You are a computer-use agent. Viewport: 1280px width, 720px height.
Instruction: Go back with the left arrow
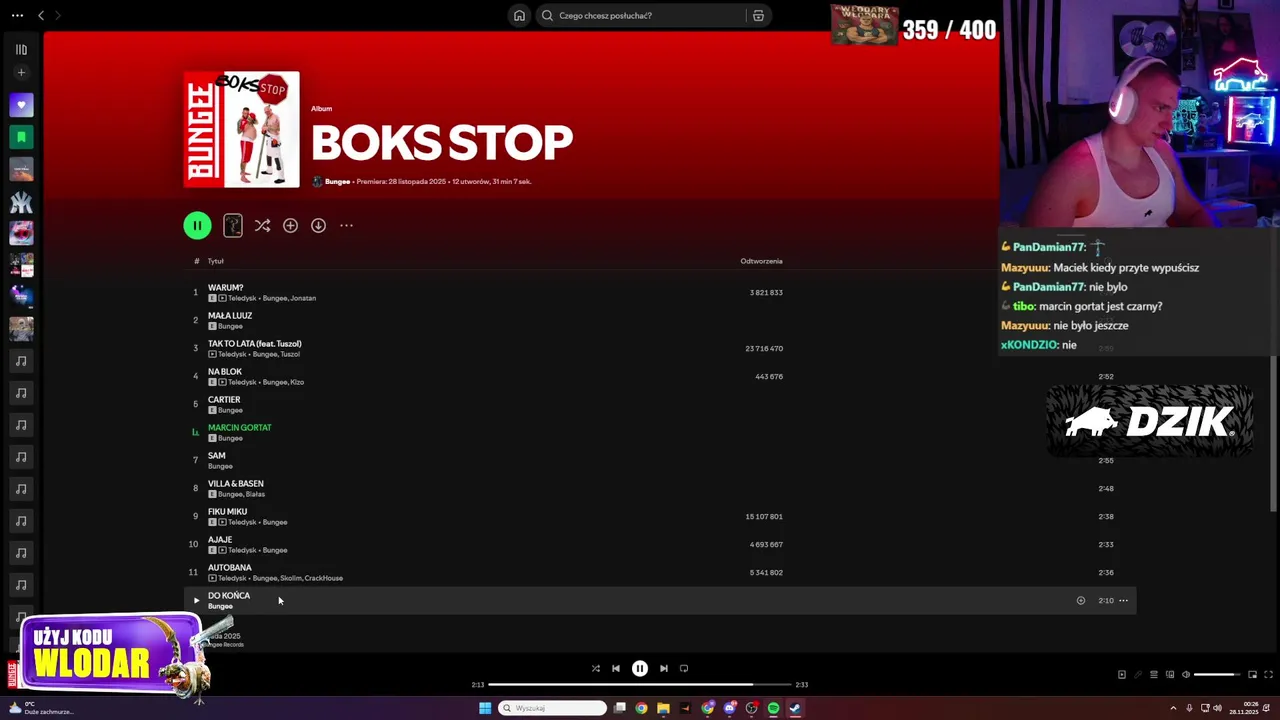tap(41, 15)
